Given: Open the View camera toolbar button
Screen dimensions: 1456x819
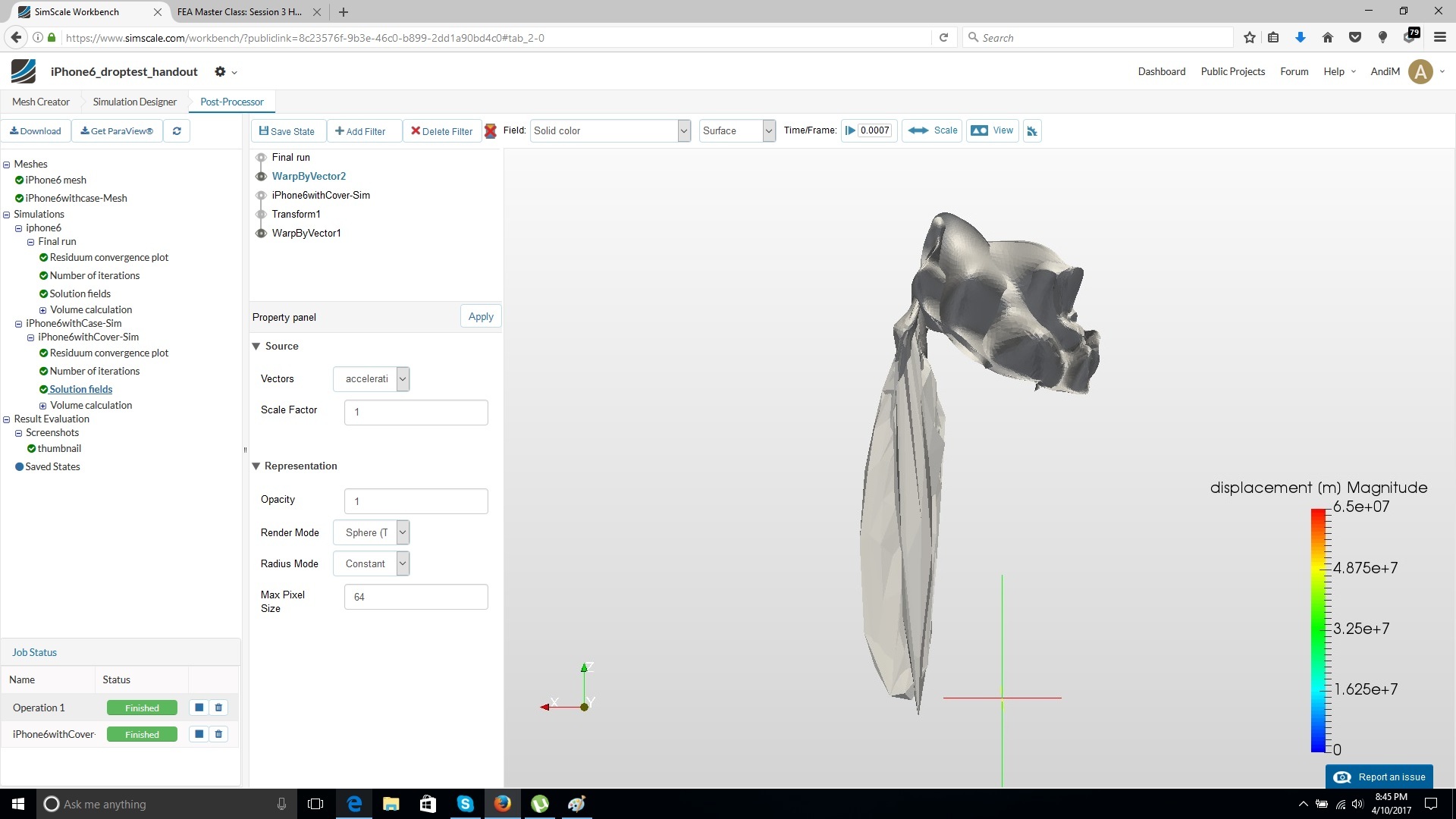Looking at the screenshot, I should [x=992, y=130].
